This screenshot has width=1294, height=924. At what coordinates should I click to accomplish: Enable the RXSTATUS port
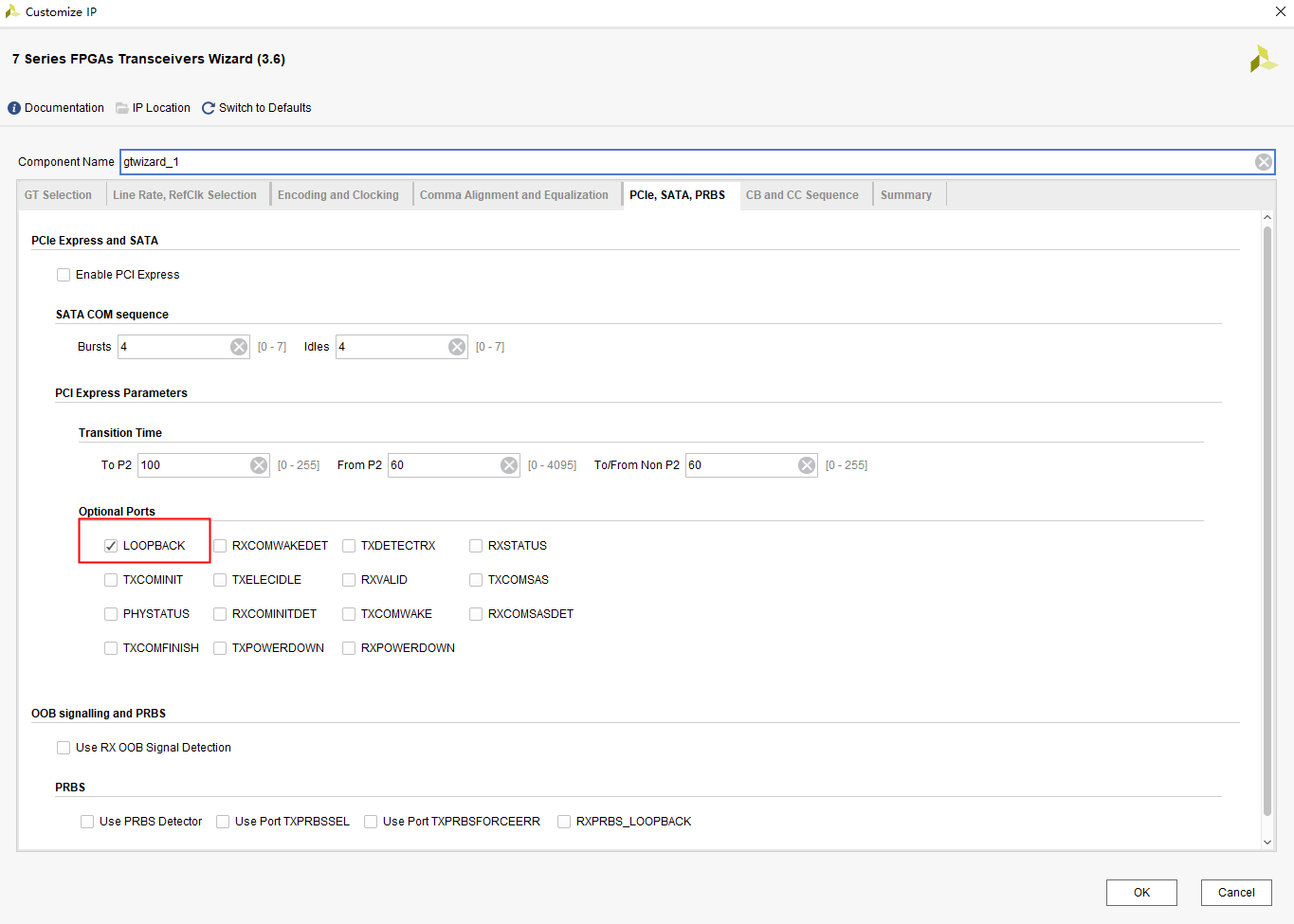476,546
